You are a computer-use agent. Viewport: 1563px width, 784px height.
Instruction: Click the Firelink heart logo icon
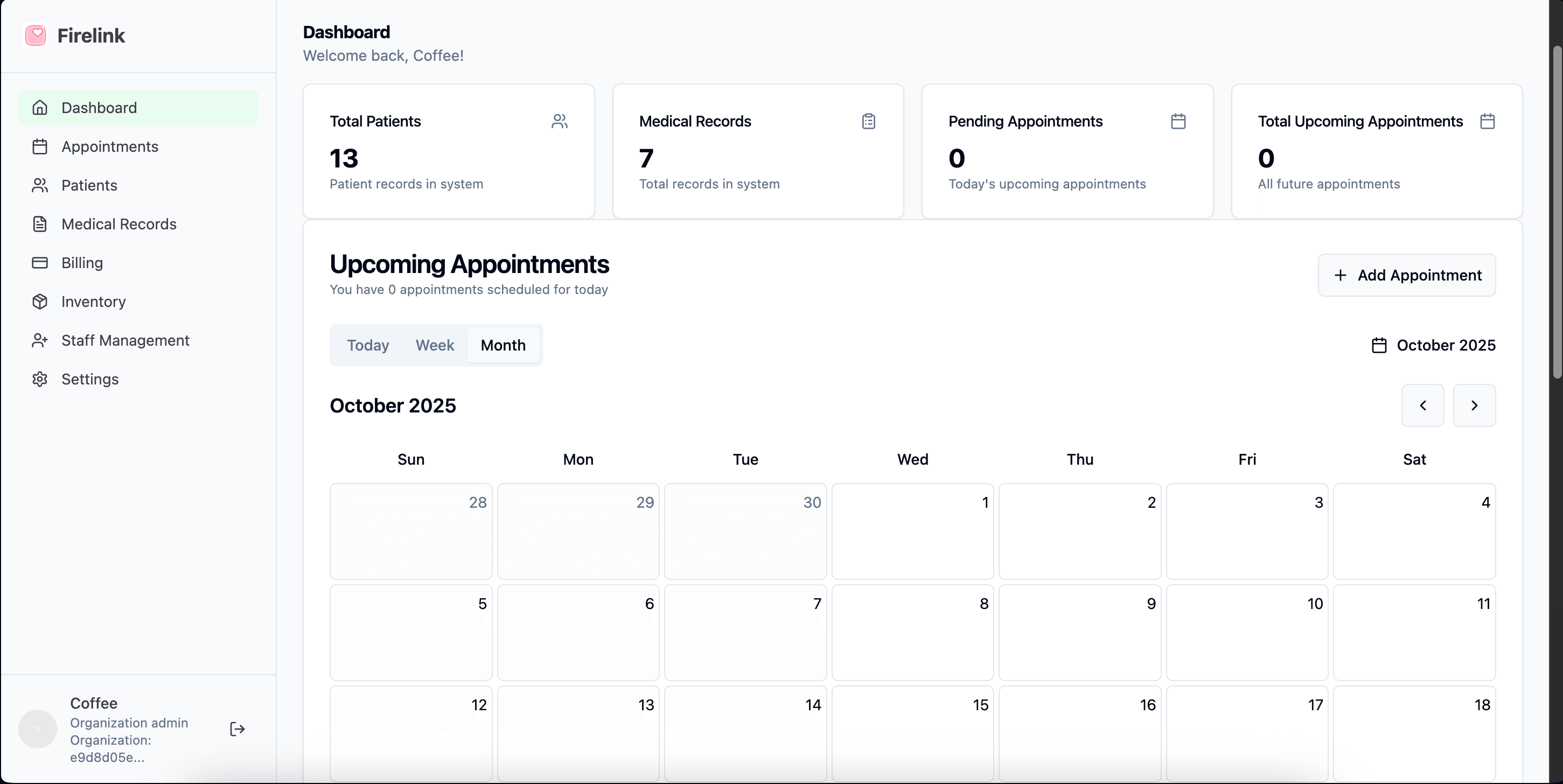36,35
